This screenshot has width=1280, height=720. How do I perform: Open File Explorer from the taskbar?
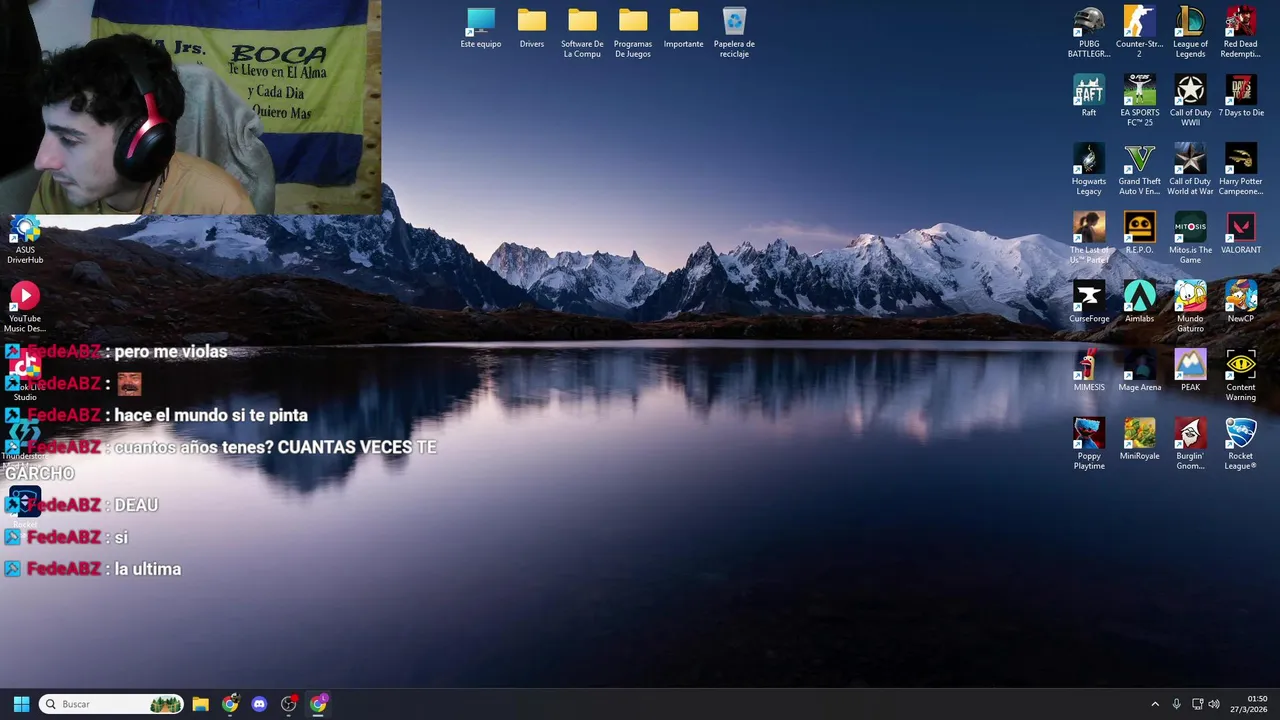(x=200, y=704)
